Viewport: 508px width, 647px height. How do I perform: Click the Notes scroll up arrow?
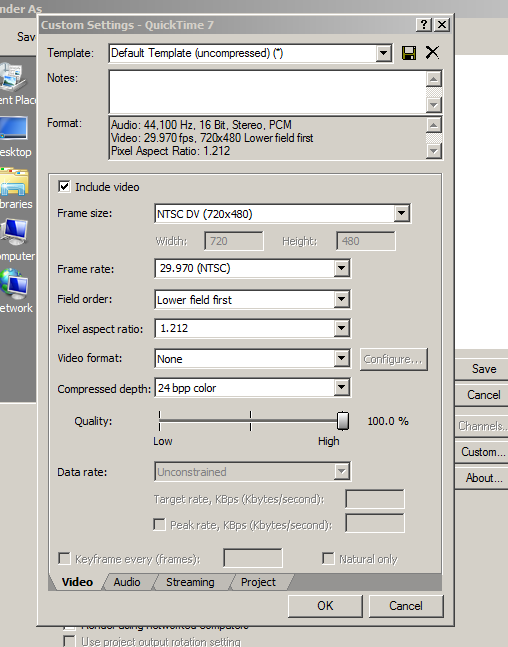tap(433, 79)
